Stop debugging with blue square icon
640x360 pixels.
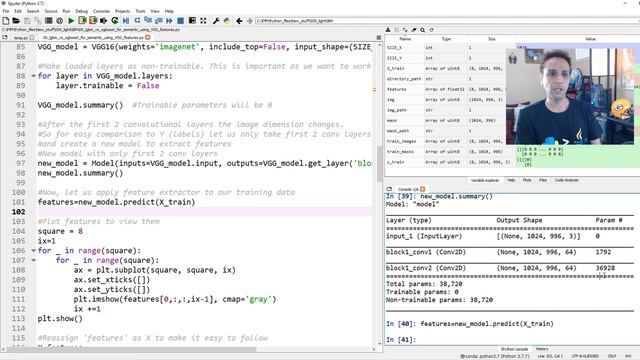tap(180, 20)
